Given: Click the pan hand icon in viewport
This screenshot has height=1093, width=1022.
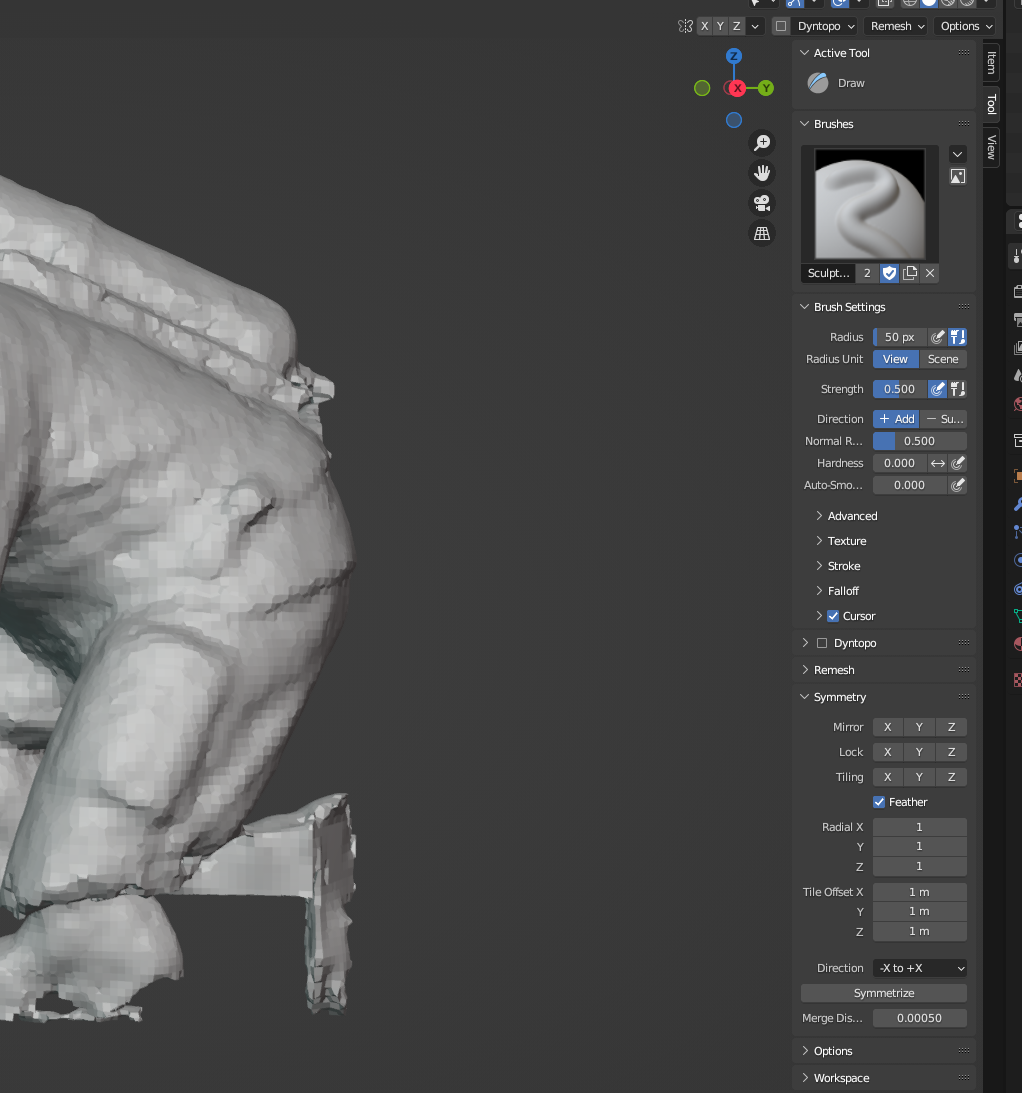Looking at the screenshot, I should (x=762, y=173).
